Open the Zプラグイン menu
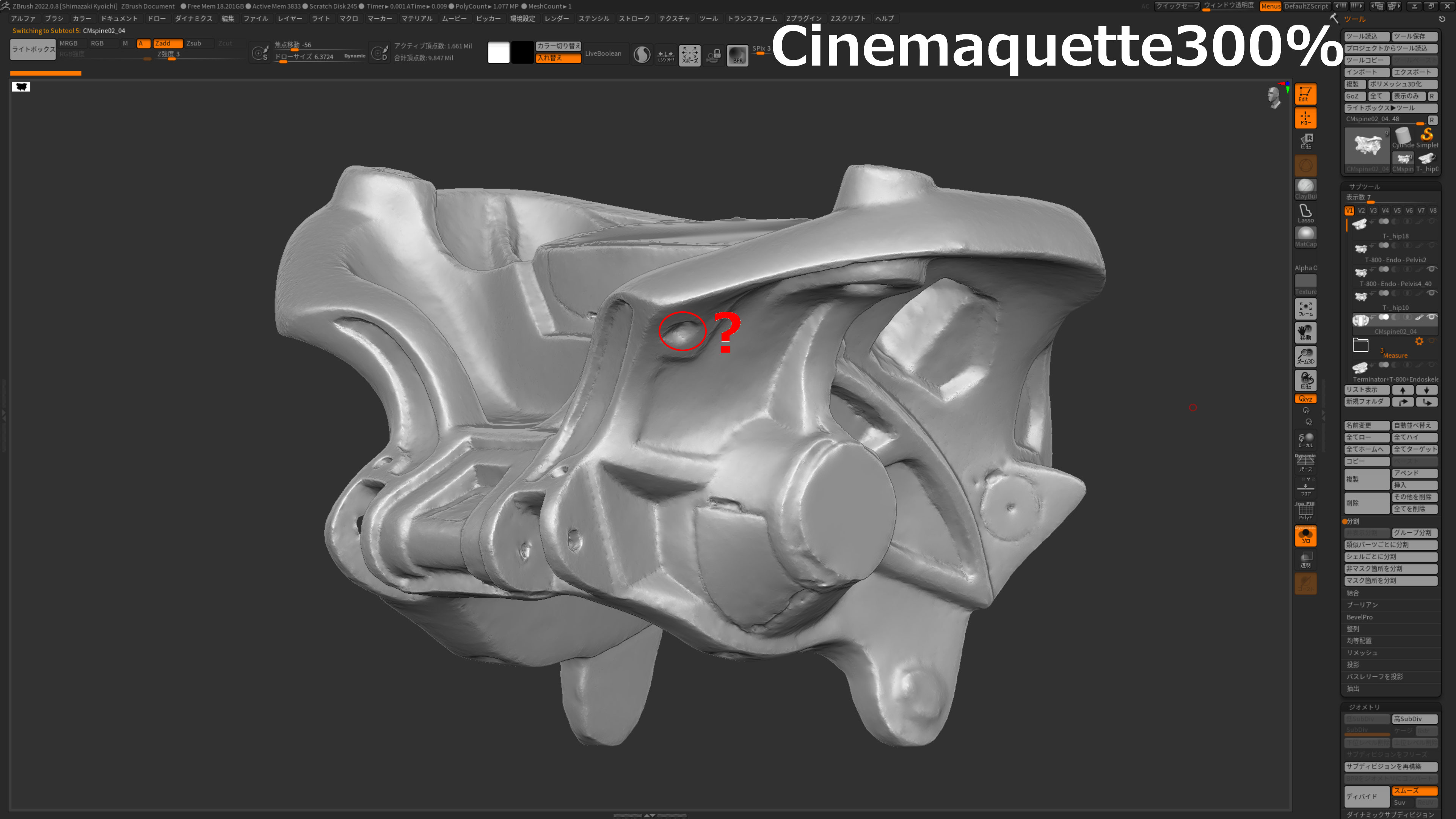This screenshot has width=1456, height=819. click(x=804, y=19)
